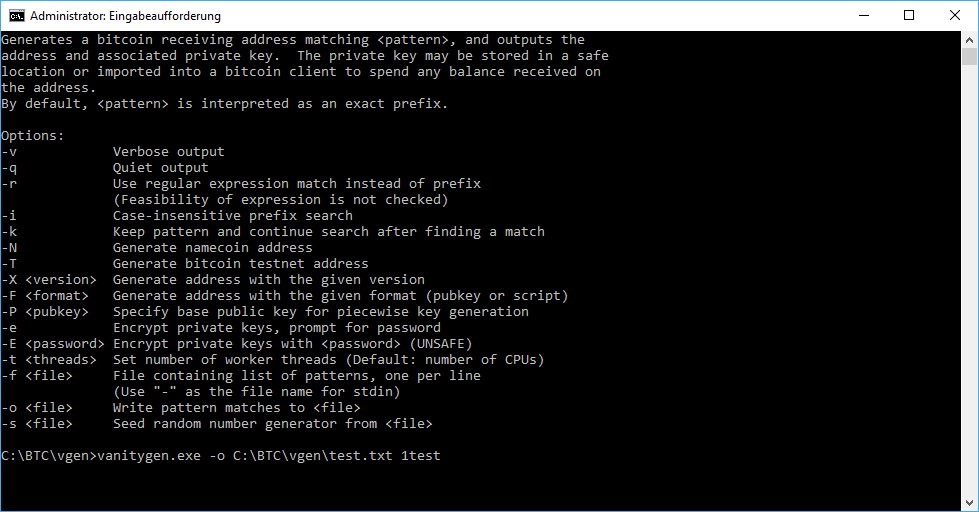Click the Generate namecoin address text
979x512 pixels.
click(x=212, y=248)
